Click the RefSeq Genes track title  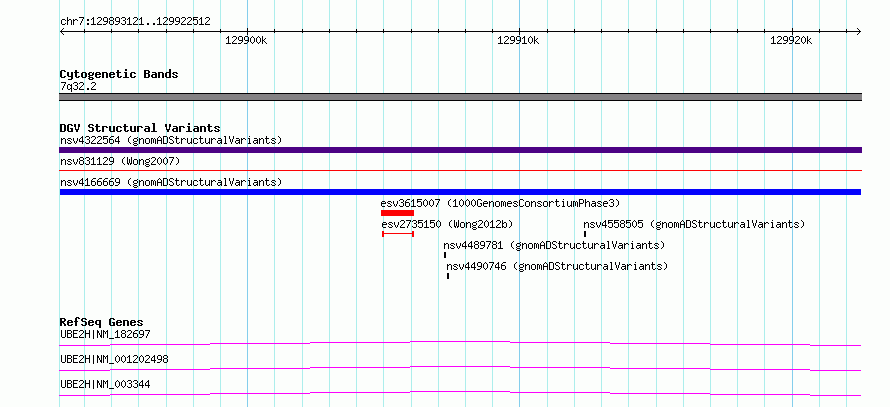[102, 322]
